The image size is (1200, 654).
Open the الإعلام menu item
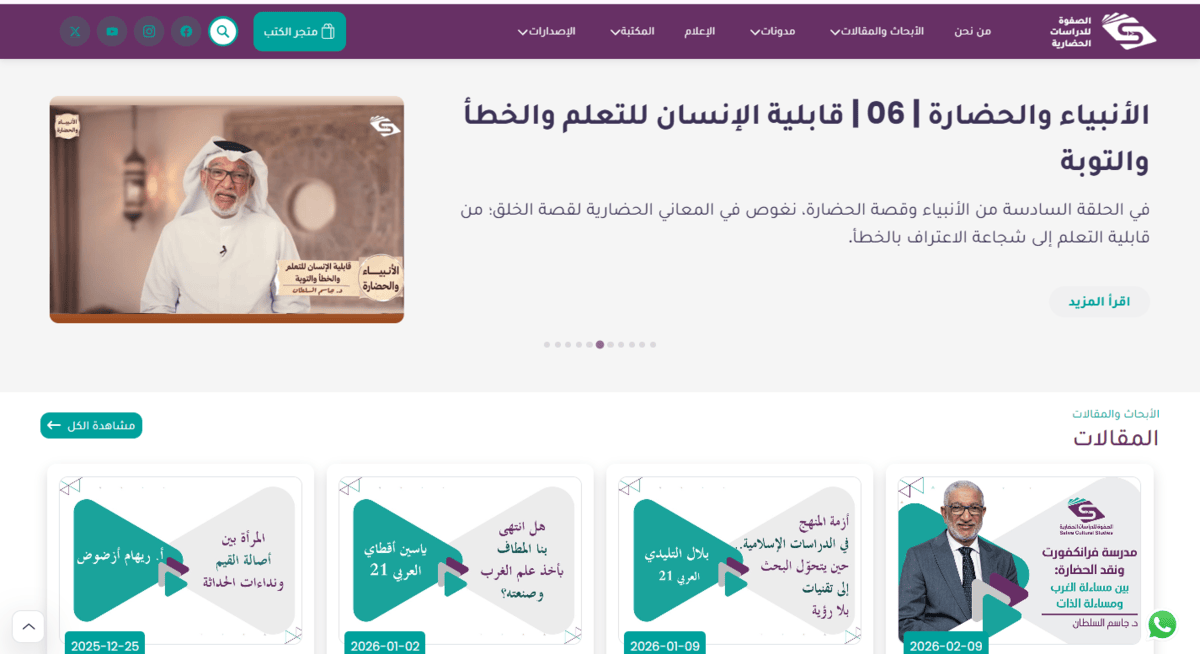pyautogui.click(x=700, y=31)
